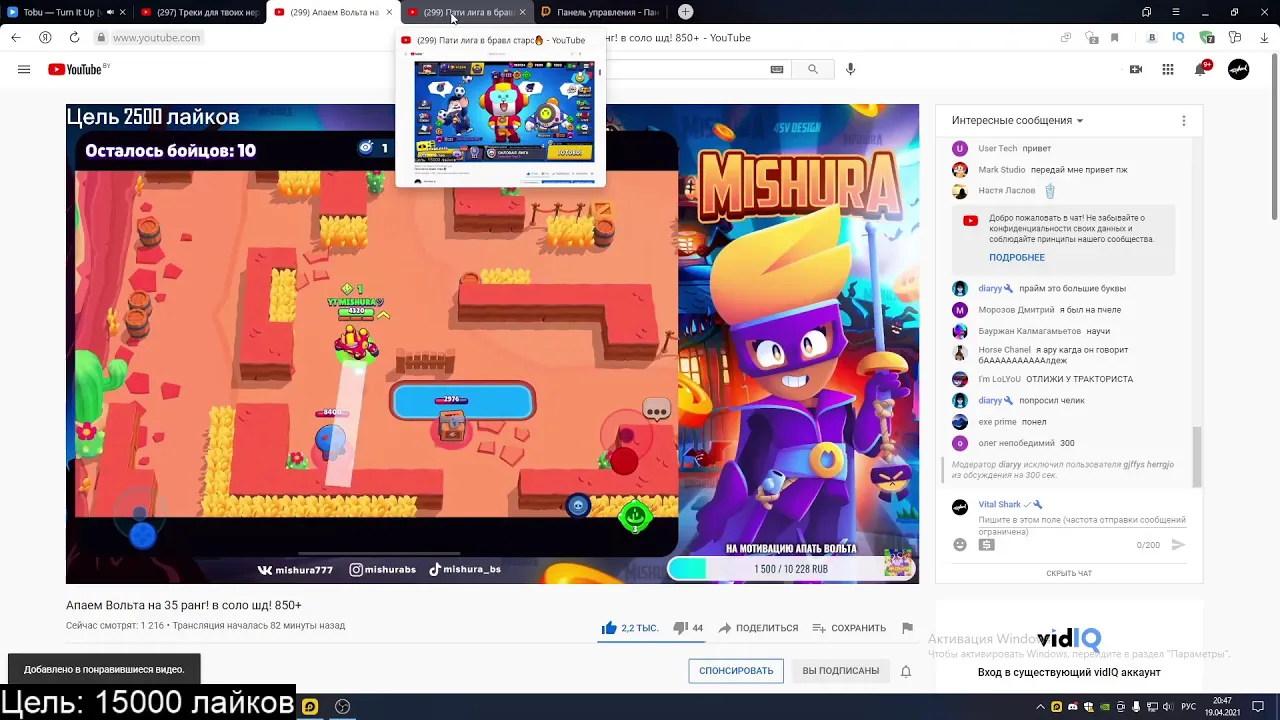Expand hidden system tray icons chevron
The width and height of the screenshot is (1280, 720).
point(1040,706)
